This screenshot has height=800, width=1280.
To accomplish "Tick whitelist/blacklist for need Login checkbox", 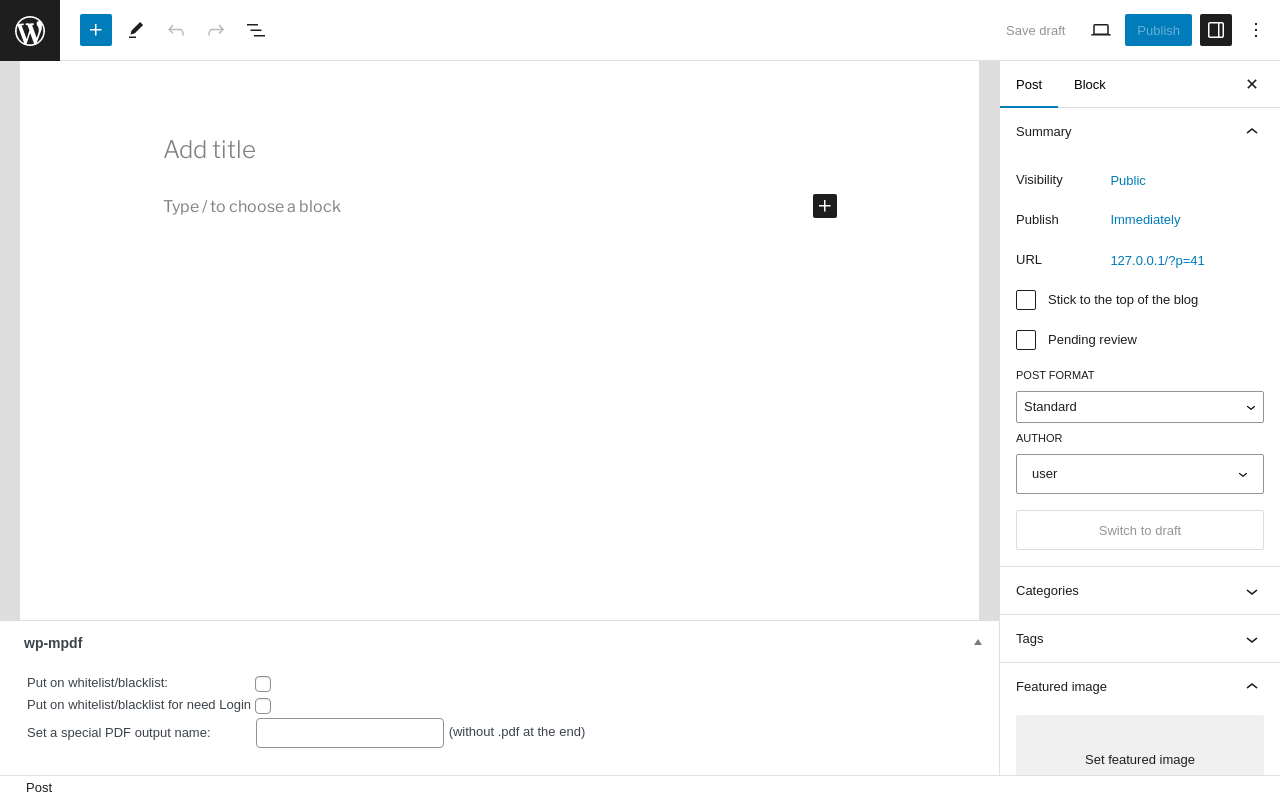I will 263,706.
